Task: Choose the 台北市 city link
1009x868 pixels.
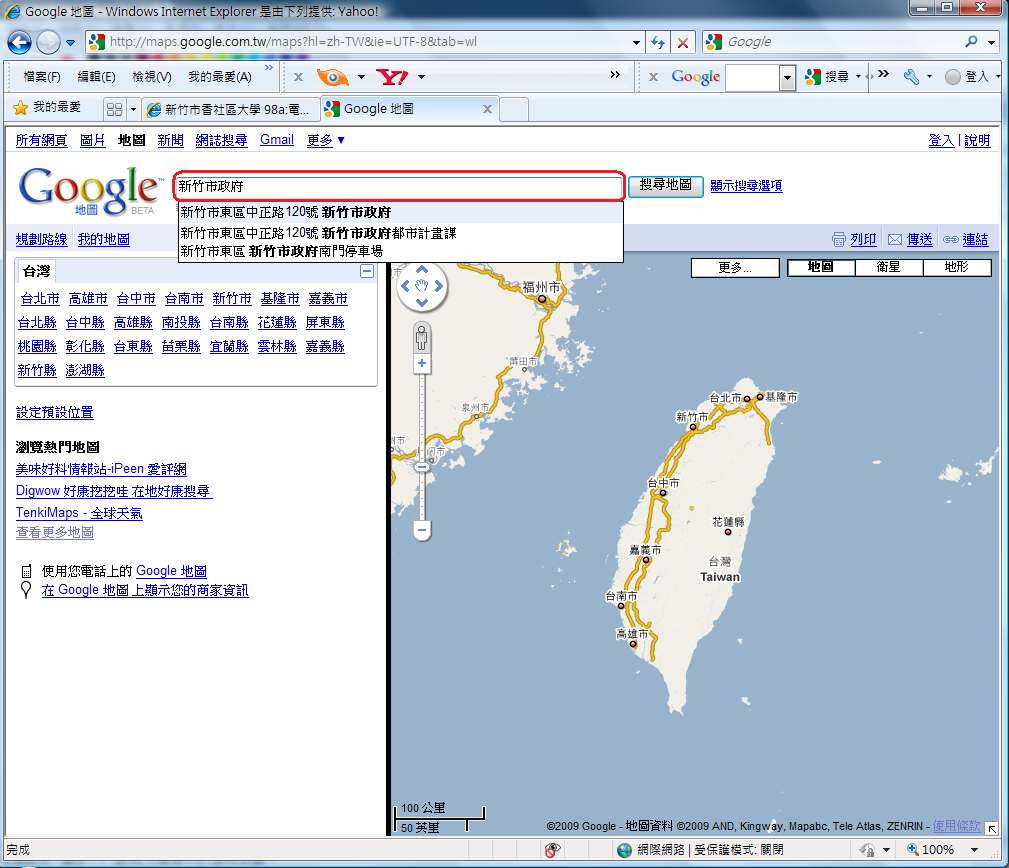Action: (x=40, y=299)
